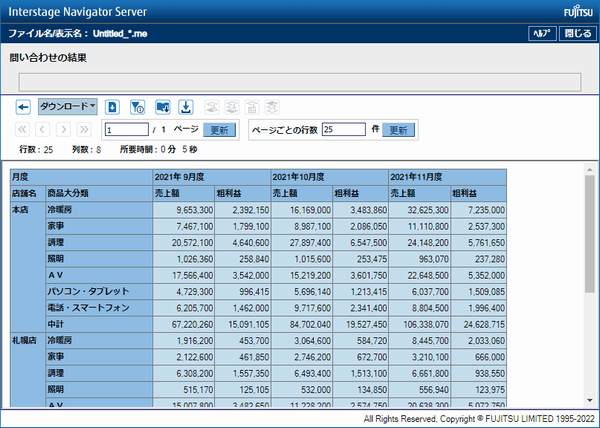
Task: Click 売上額 header under 2021年 9月度
Action: pos(183,194)
